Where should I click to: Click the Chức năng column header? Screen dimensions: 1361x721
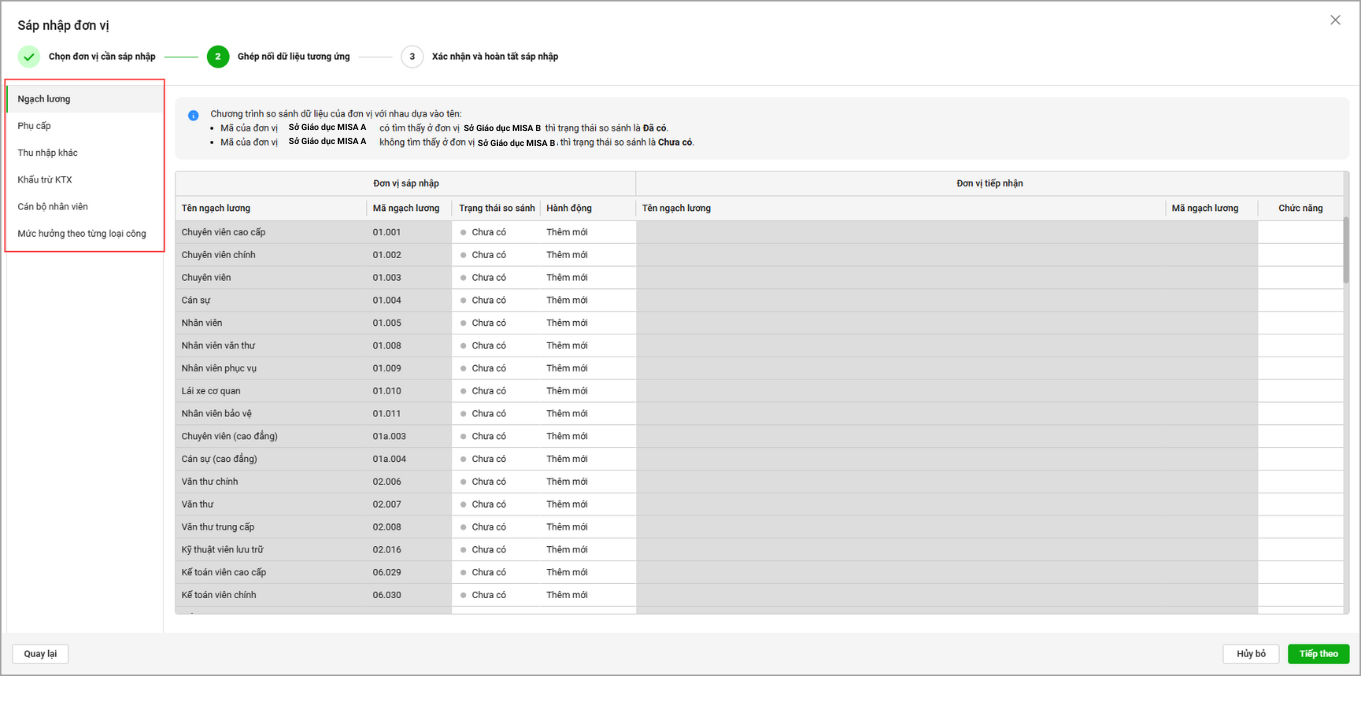1300,208
